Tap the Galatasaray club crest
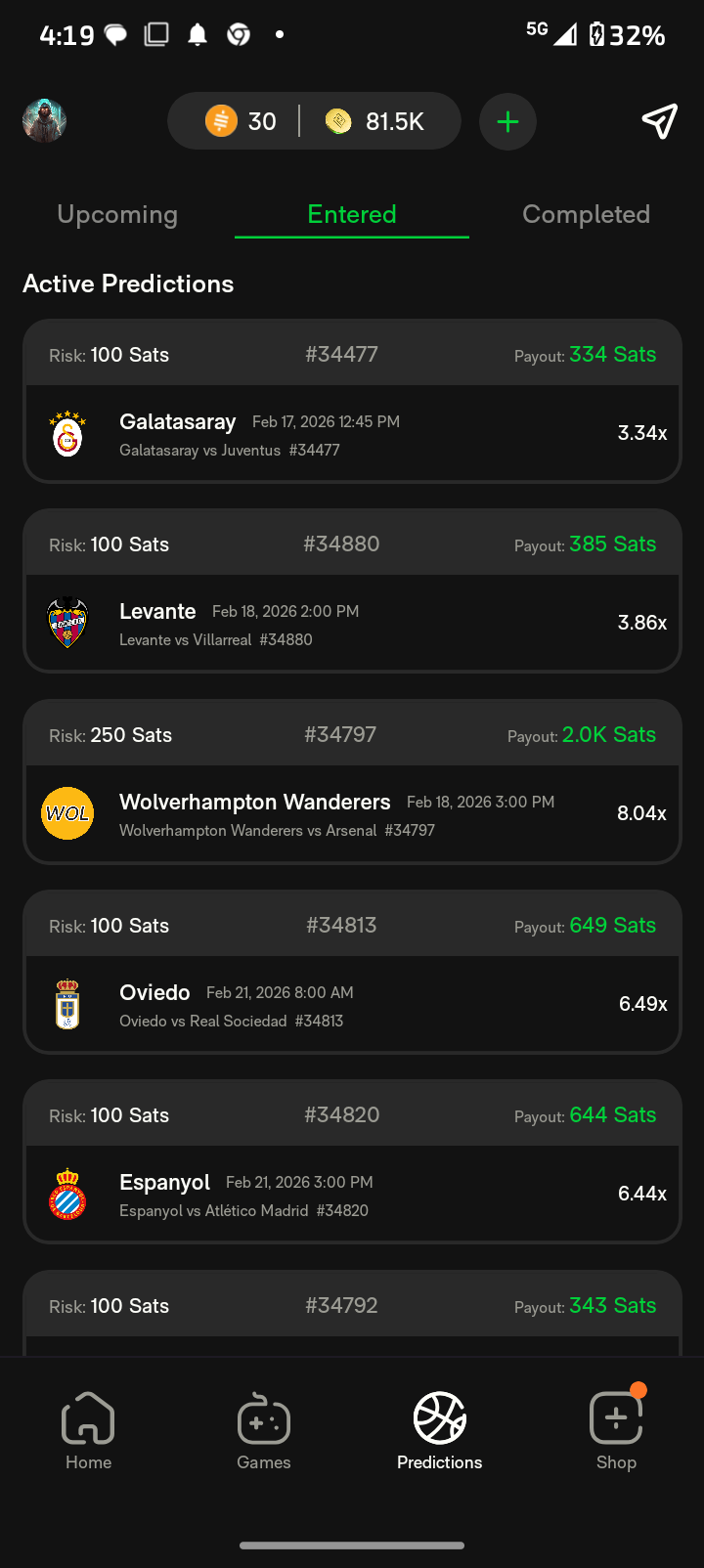This screenshot has height=1568, width=704. [x=67, y=434]
